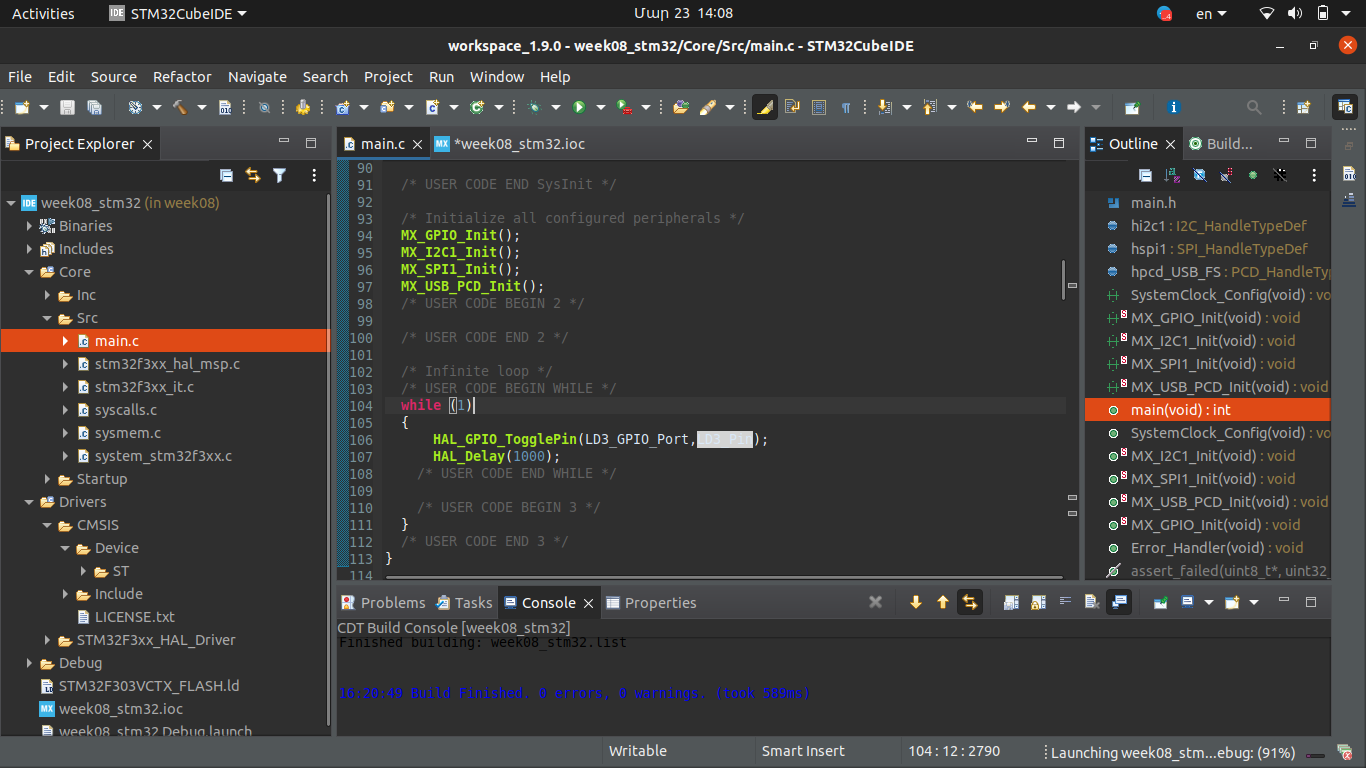Switch to the week08_stm32.ioc editor tab
This screenshot has height=768, width=1366.
point(518,144)
